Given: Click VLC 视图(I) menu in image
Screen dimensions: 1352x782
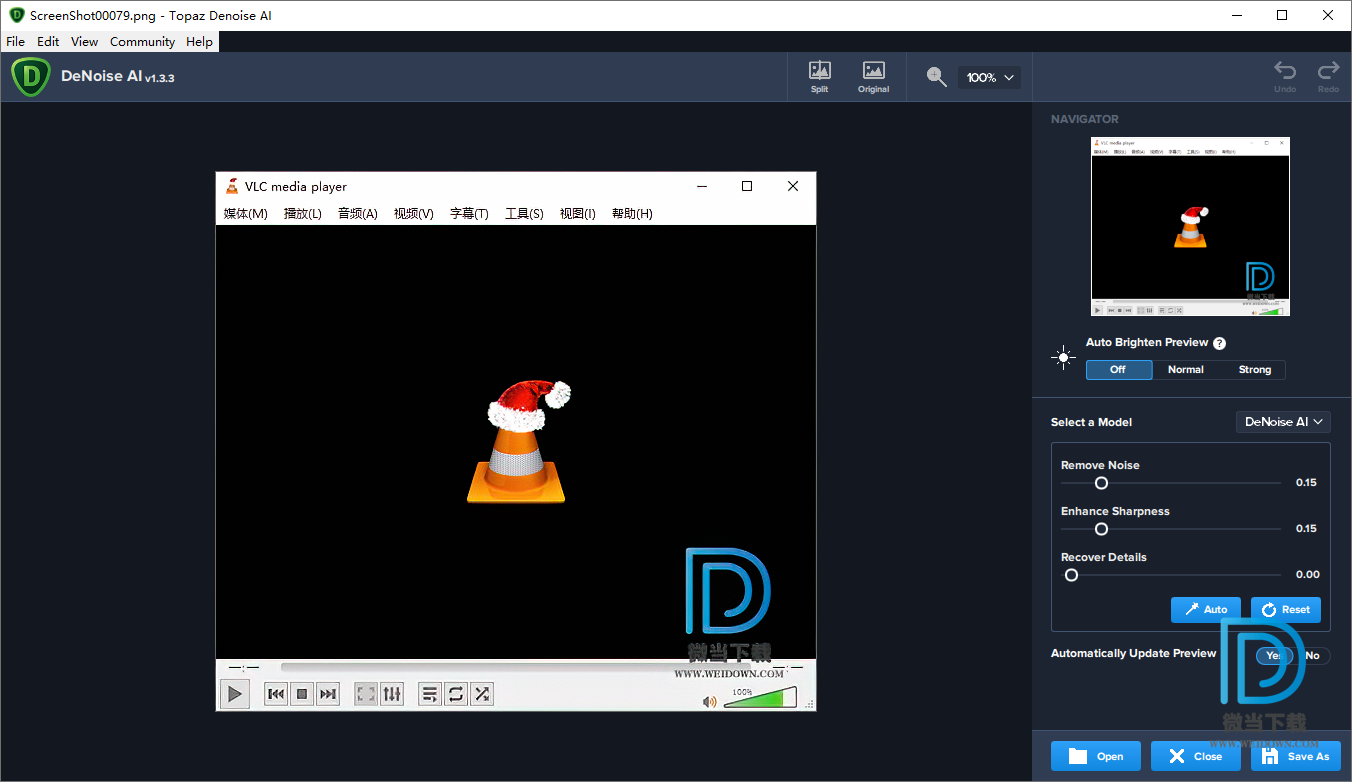Looking at the screenshot, I should pyautogui.click(x=578, y=213).
